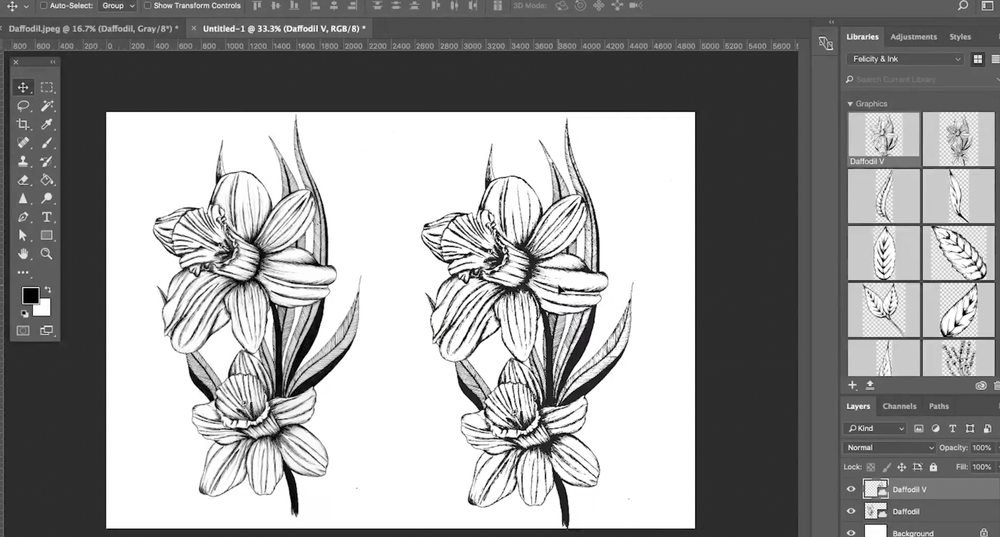Select the Brush tool

tap(47, 143)
